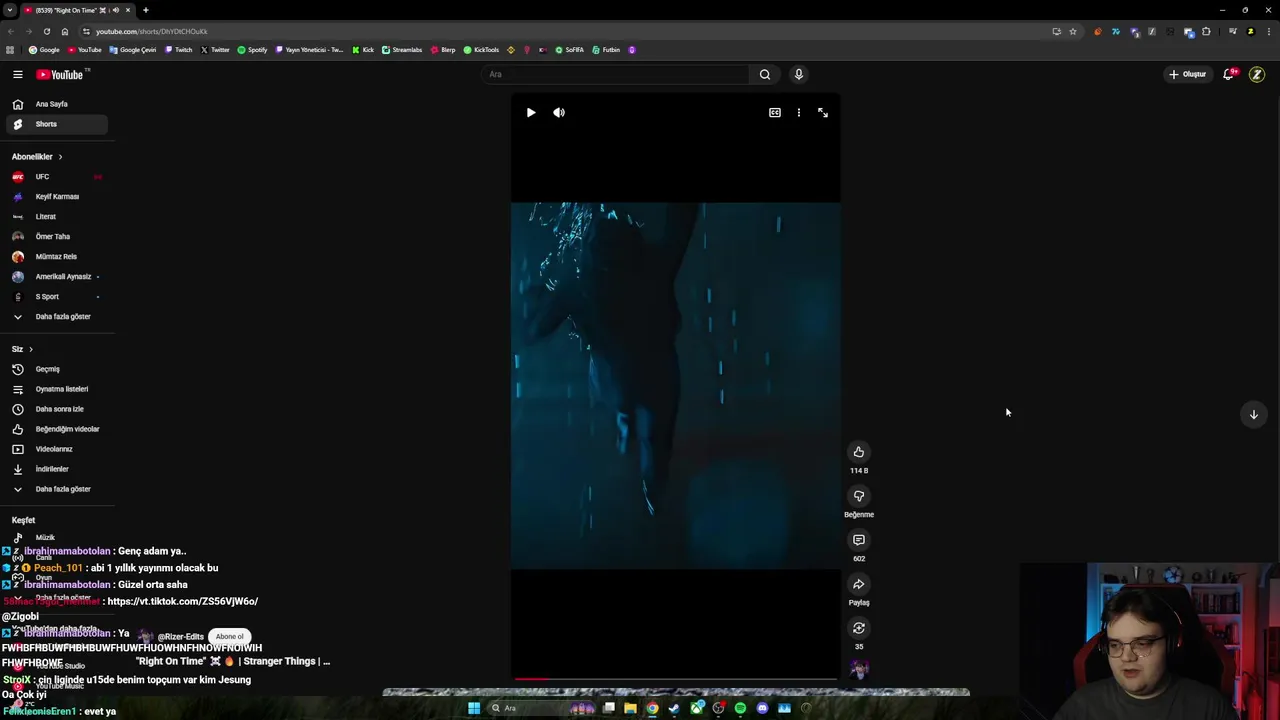Open the Spotify bookmark
The height and width of the screenshot is (720, 1280).
(253, 50)
